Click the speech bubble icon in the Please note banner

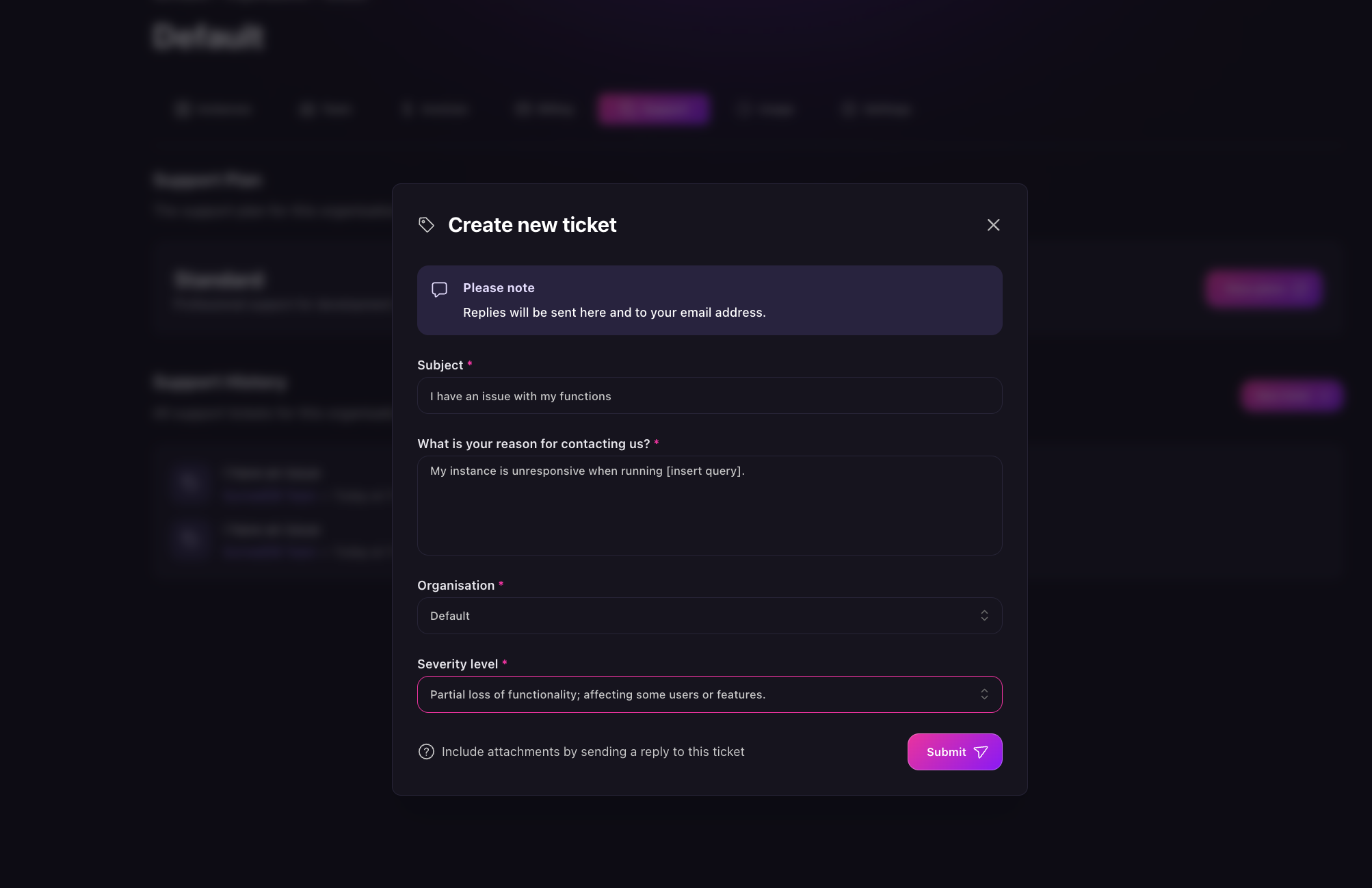[440, 289]
